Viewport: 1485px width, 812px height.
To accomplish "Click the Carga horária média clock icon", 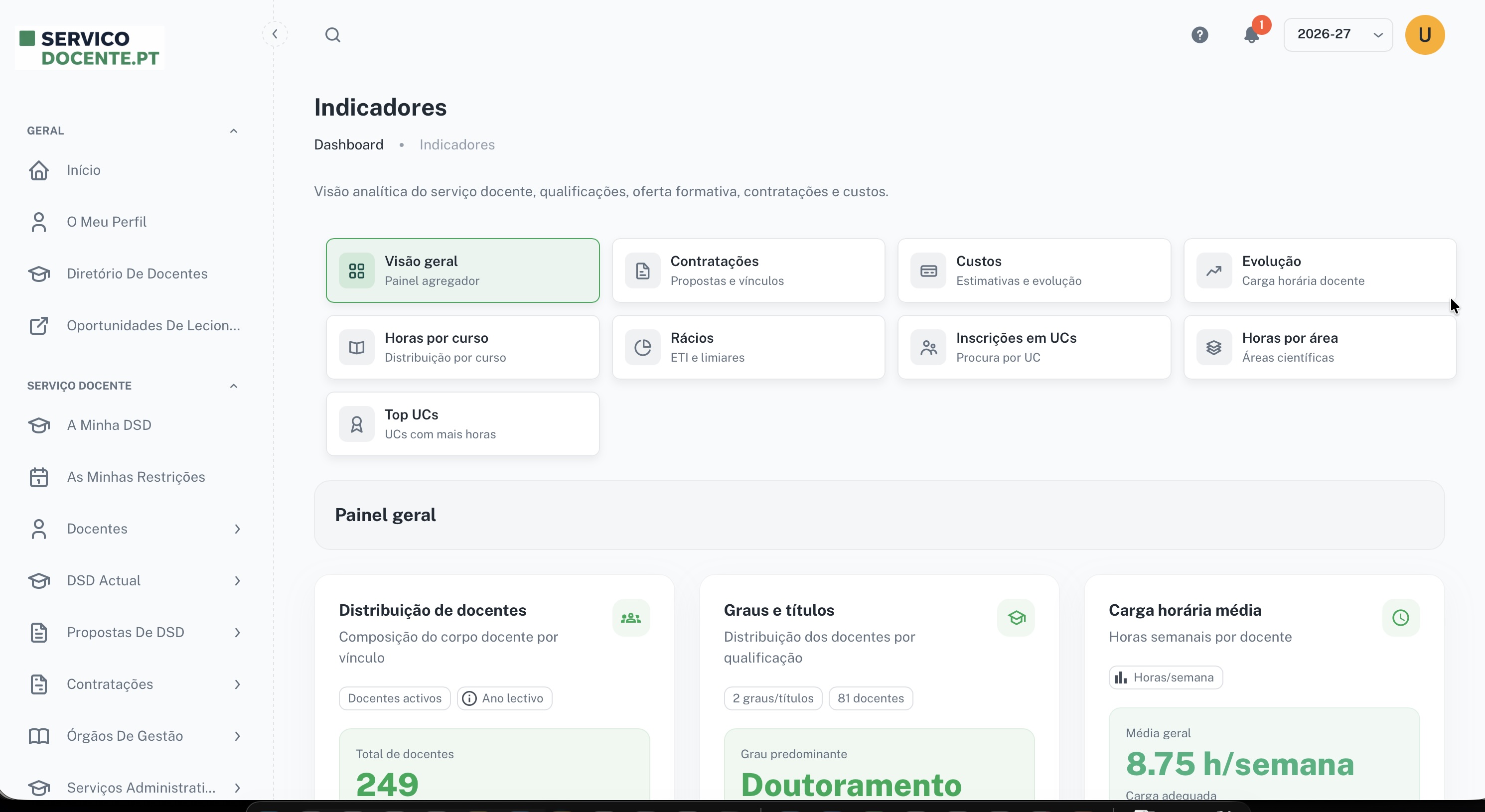I will click(x=1401, y=618).
